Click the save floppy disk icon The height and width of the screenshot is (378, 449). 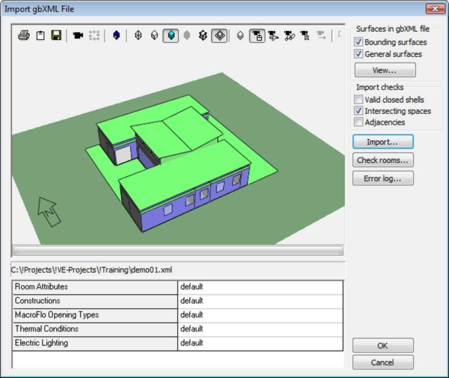[56, 35]
